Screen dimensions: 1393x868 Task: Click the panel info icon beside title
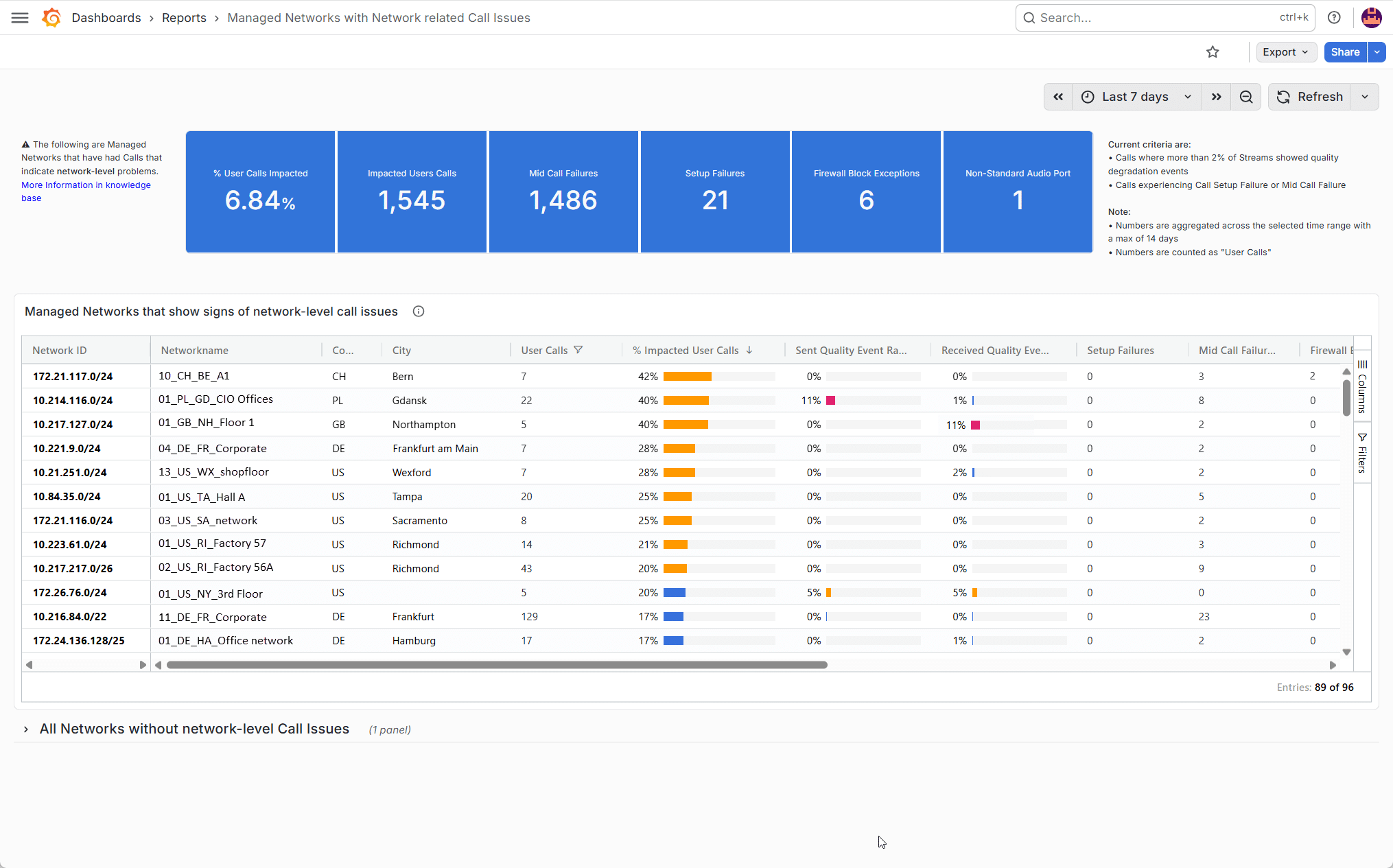pyautogui.click(x=419, y=312)
